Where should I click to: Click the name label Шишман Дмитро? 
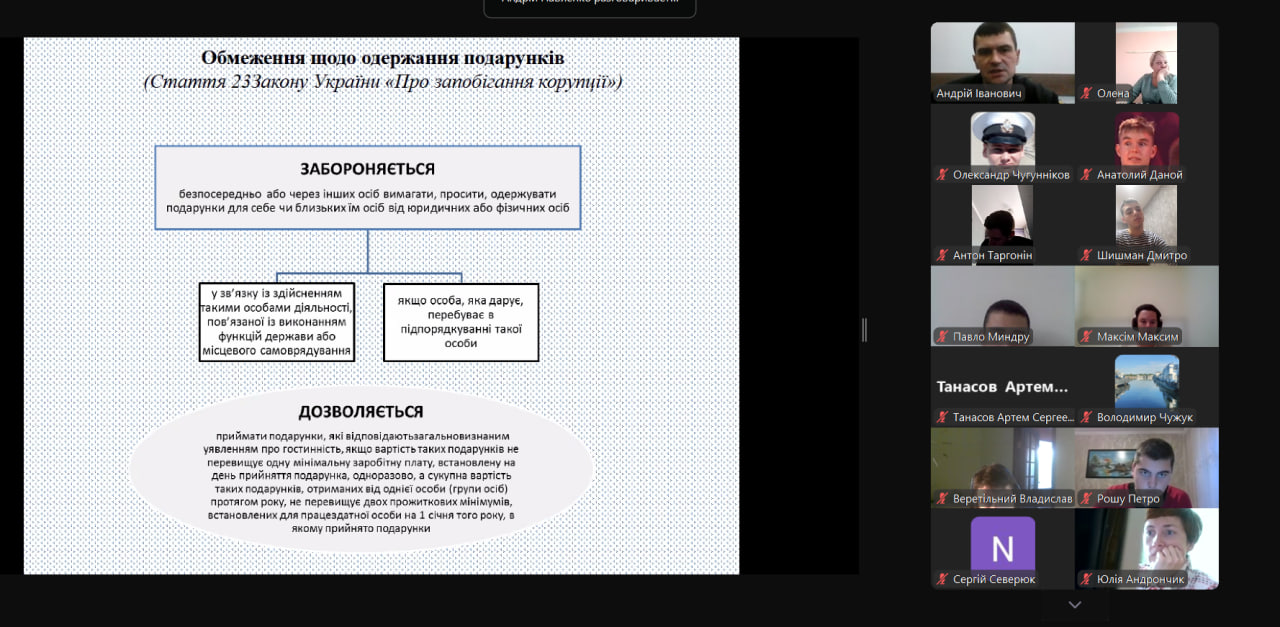coord(1141,256)
